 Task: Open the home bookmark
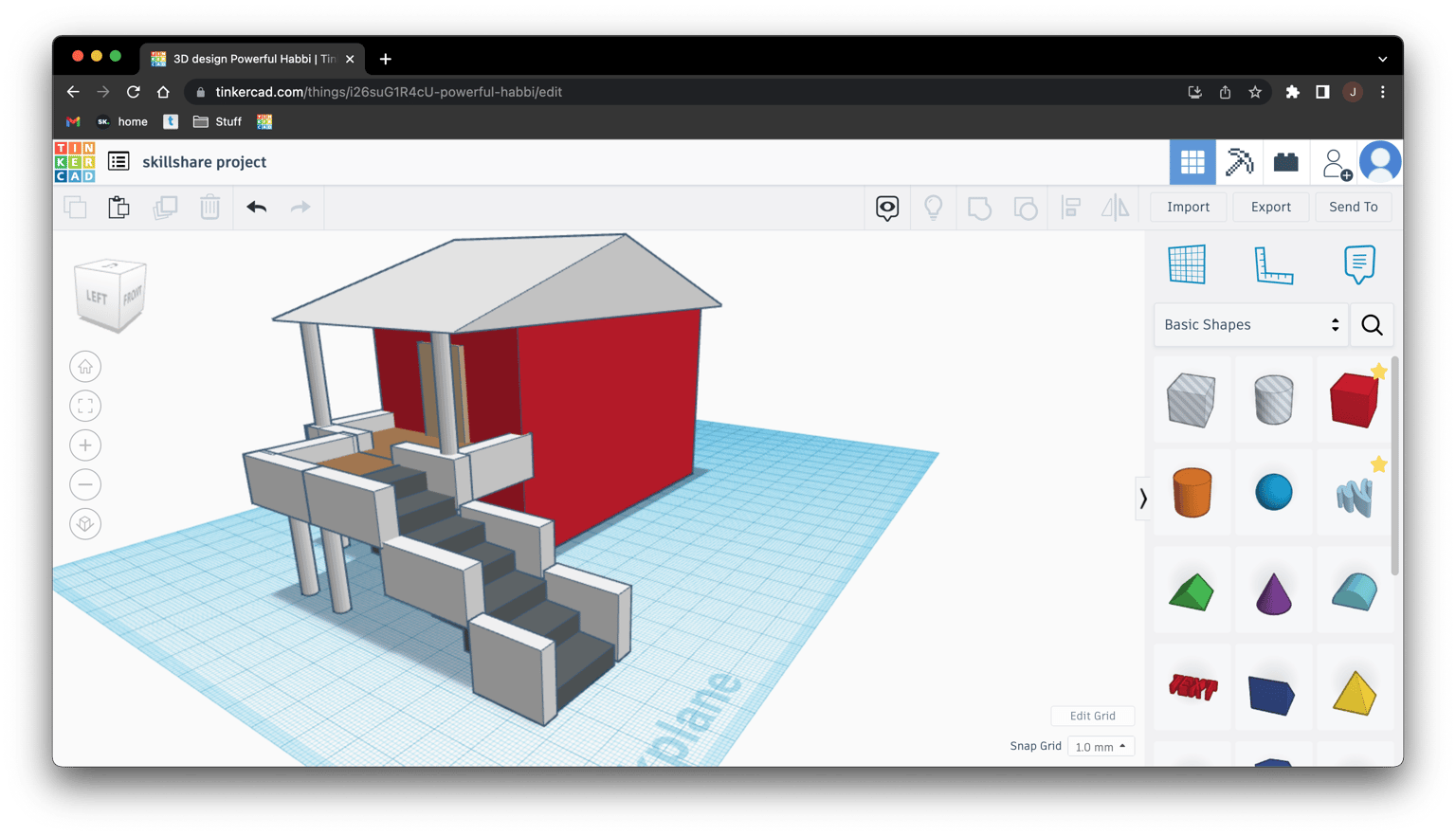tap(123, 121)
